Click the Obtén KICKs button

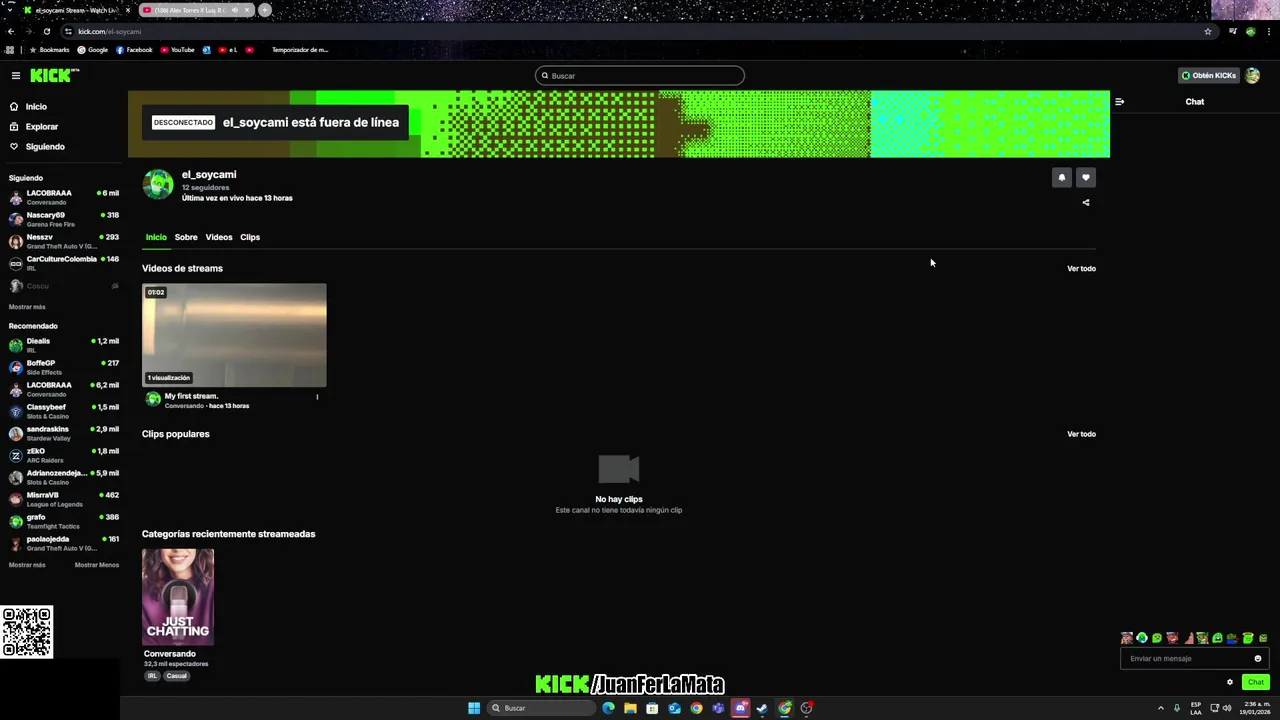coord(1209,76)
